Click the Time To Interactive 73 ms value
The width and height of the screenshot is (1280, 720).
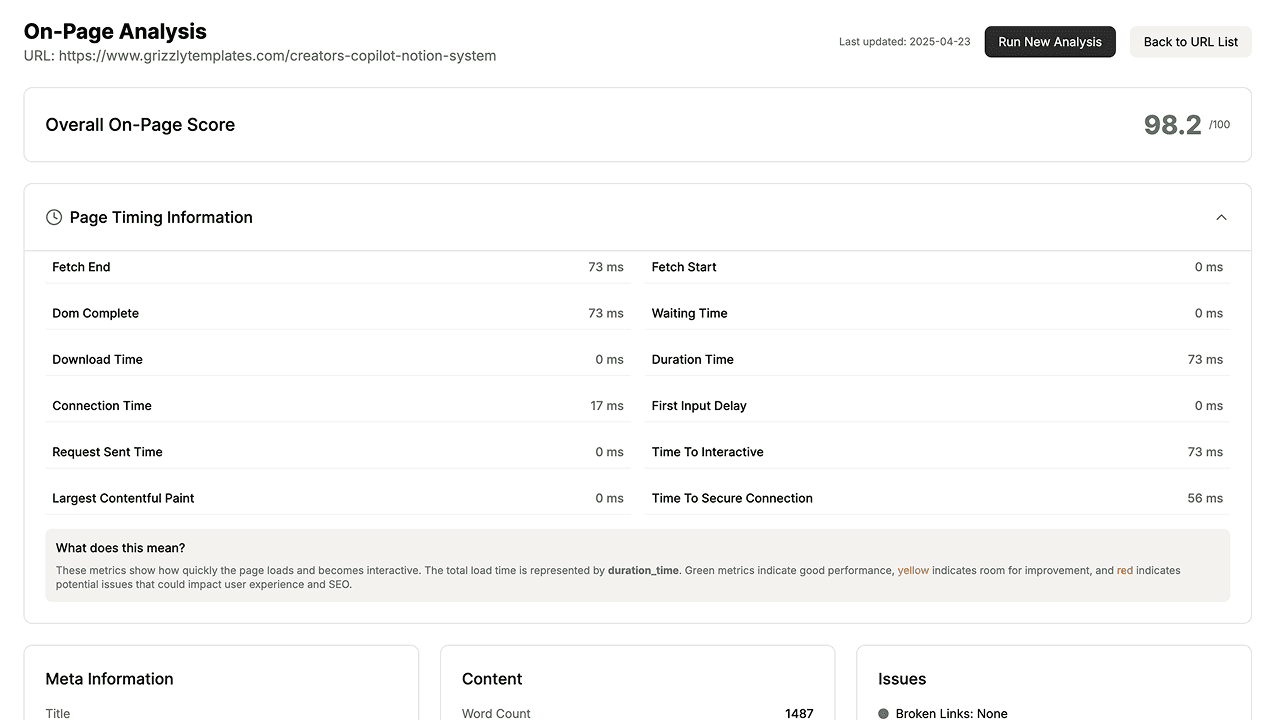pos(1205,452)
